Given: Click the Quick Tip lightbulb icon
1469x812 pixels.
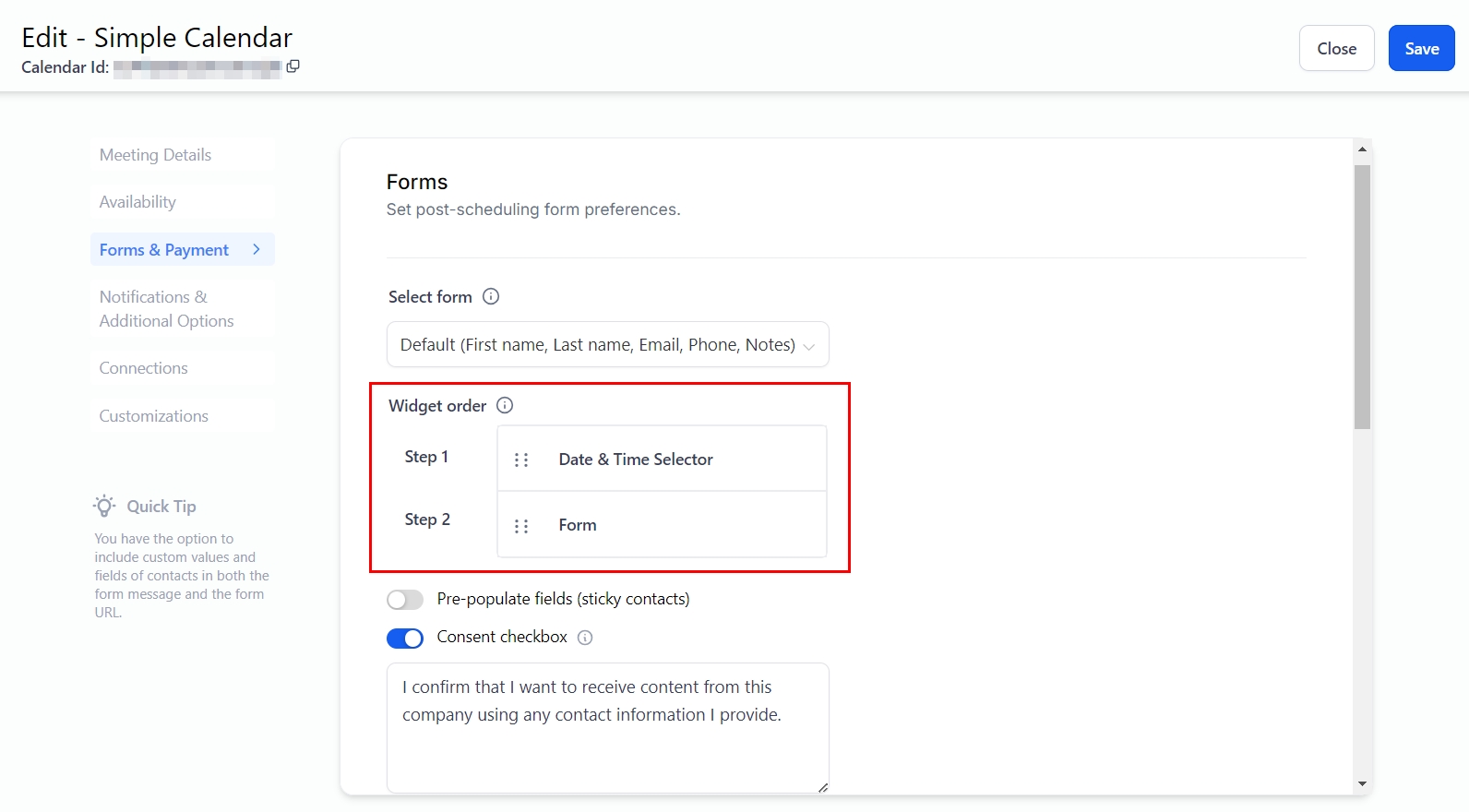Looking at the screenshot, I should coord(104,506).
